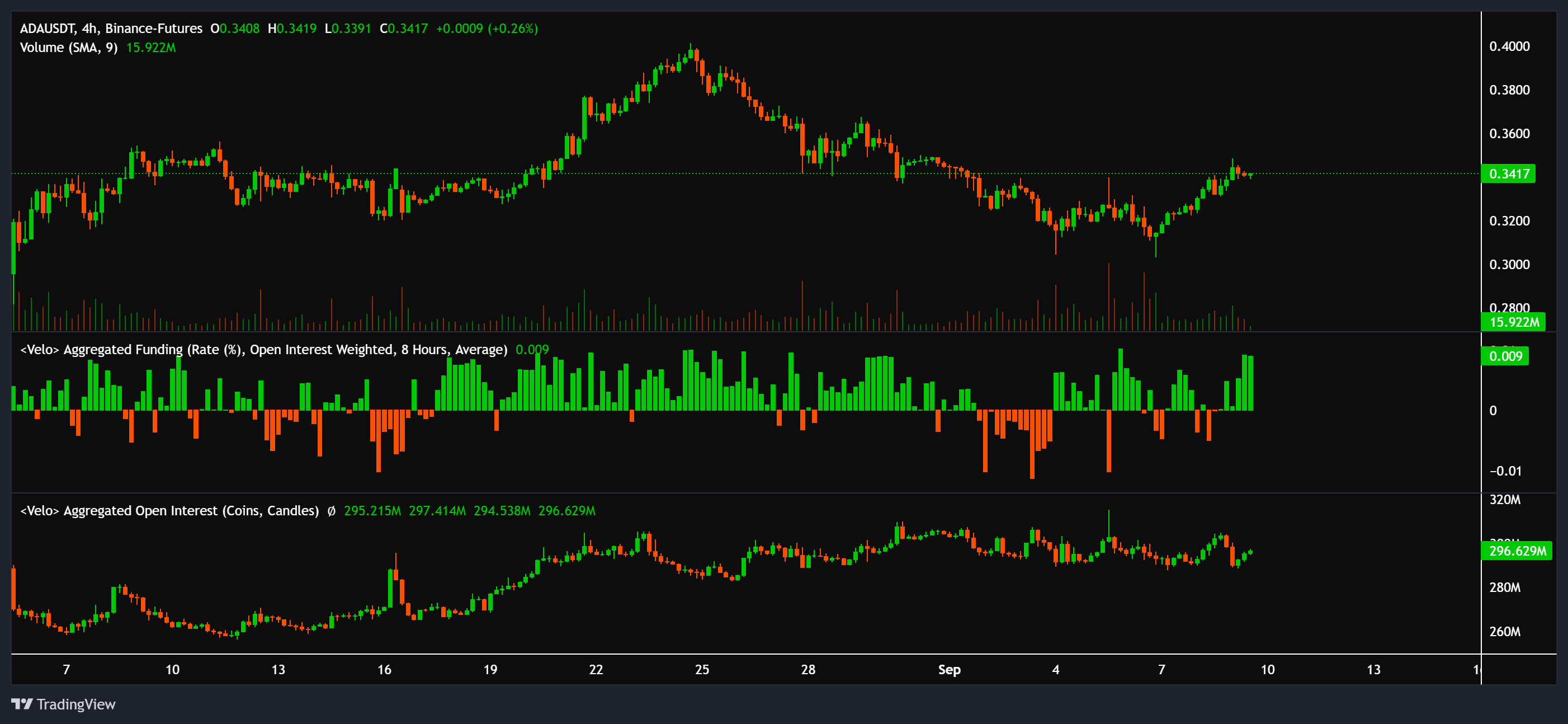Click the 19 date label on time axis
The height and width of the screenshot is (724, 1568).
490,670
